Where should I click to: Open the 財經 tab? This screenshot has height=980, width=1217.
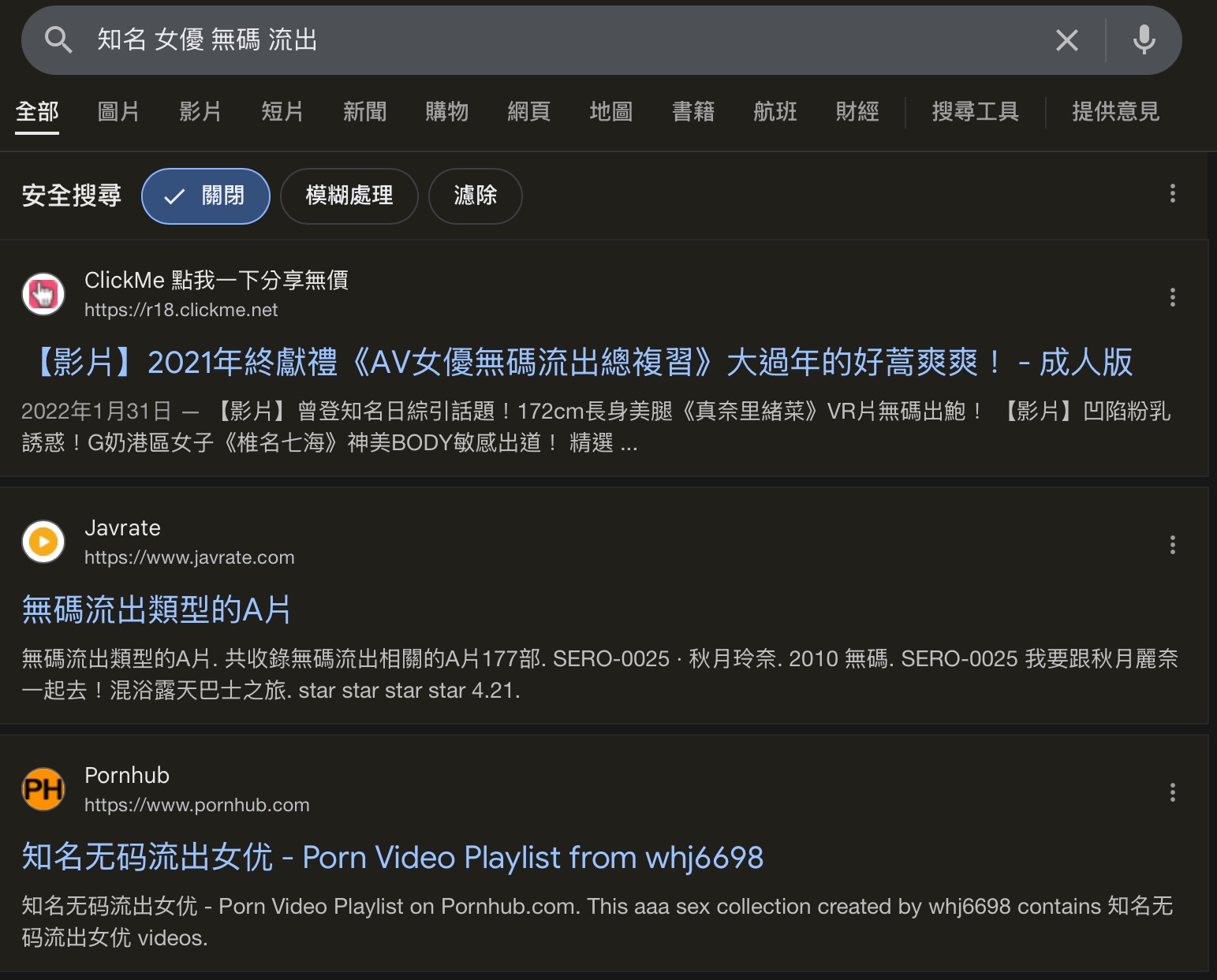click(857, 112)
